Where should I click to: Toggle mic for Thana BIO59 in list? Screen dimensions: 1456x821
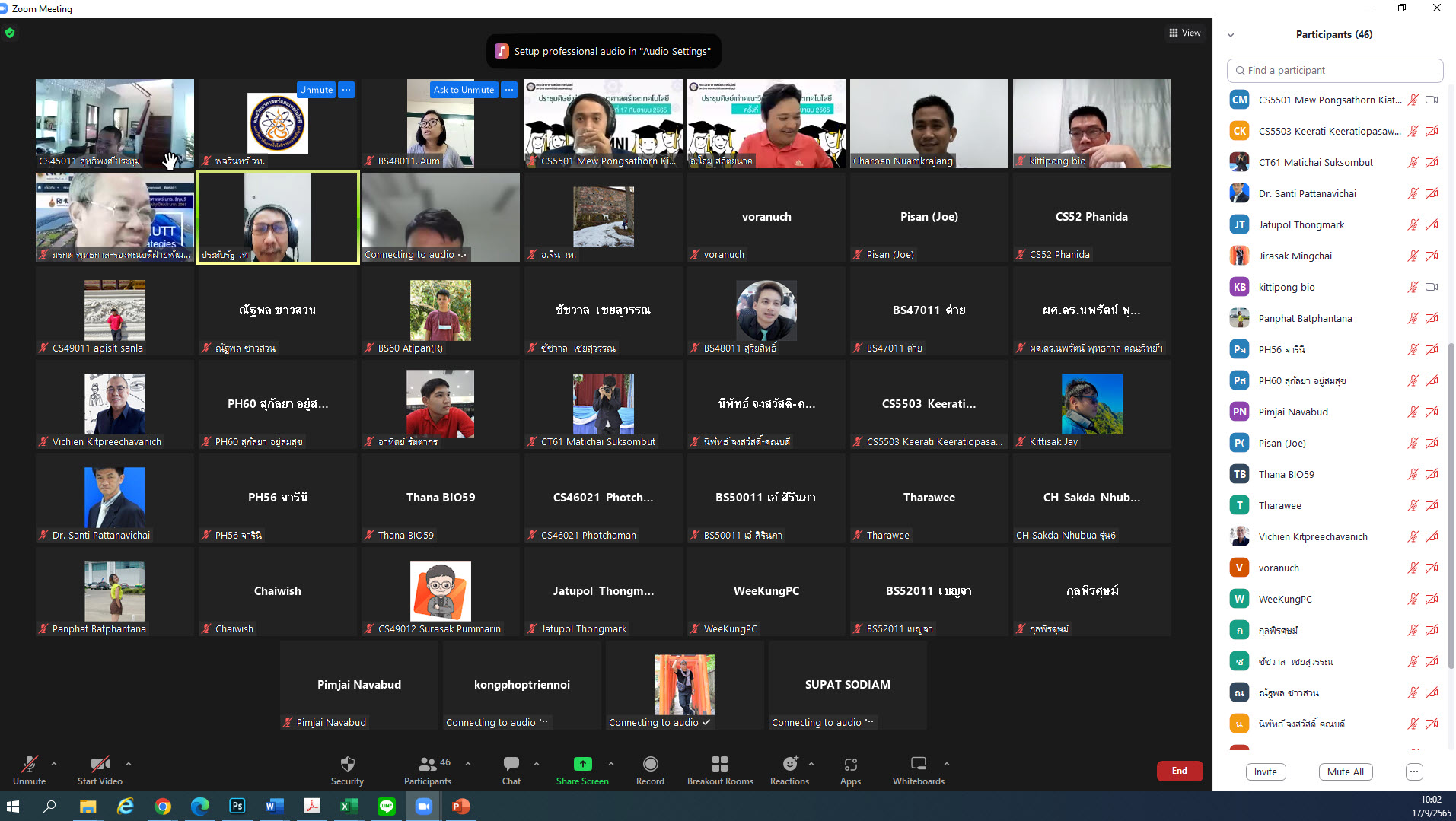(x=1413, y=474)
